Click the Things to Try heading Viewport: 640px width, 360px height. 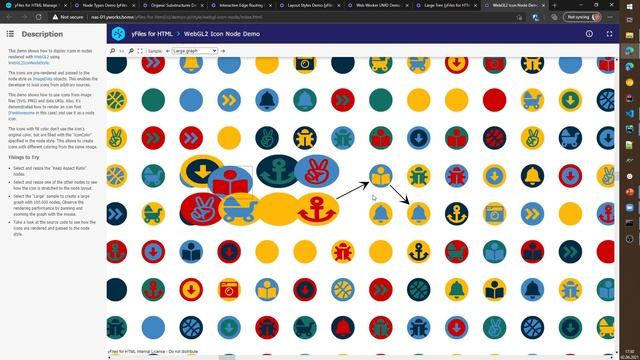(x=24, y=157)
